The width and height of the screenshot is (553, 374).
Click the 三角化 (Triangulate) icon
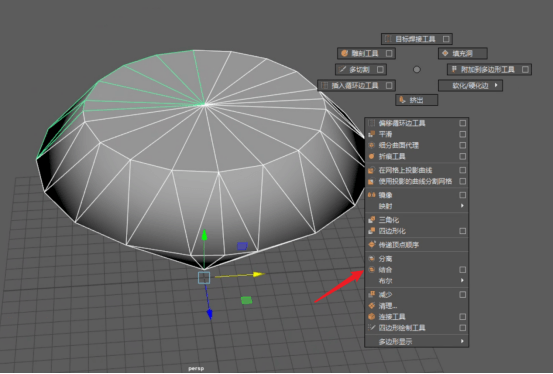tap(371, 220)
